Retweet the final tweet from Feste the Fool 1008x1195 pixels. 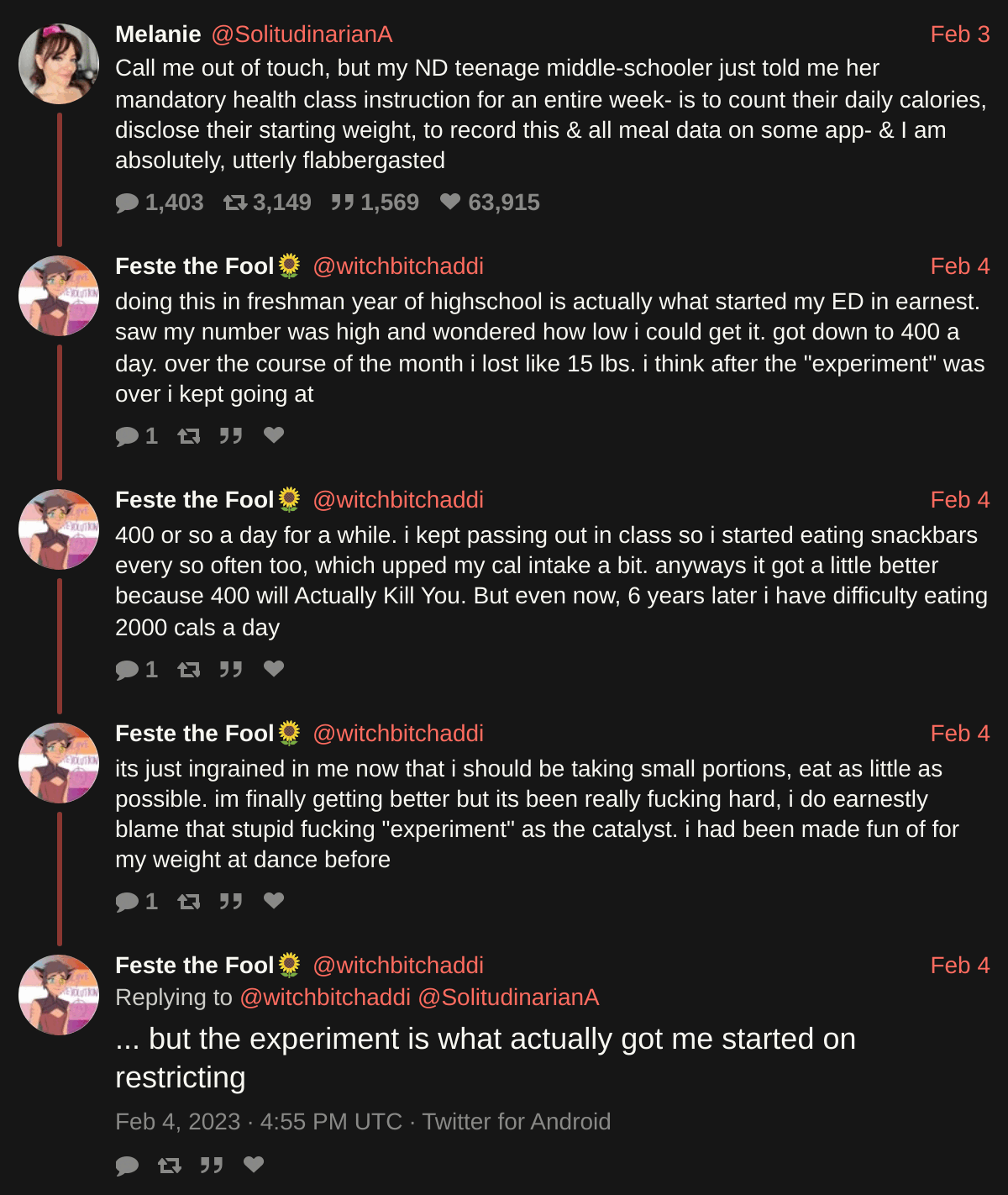coord(170,1165)
